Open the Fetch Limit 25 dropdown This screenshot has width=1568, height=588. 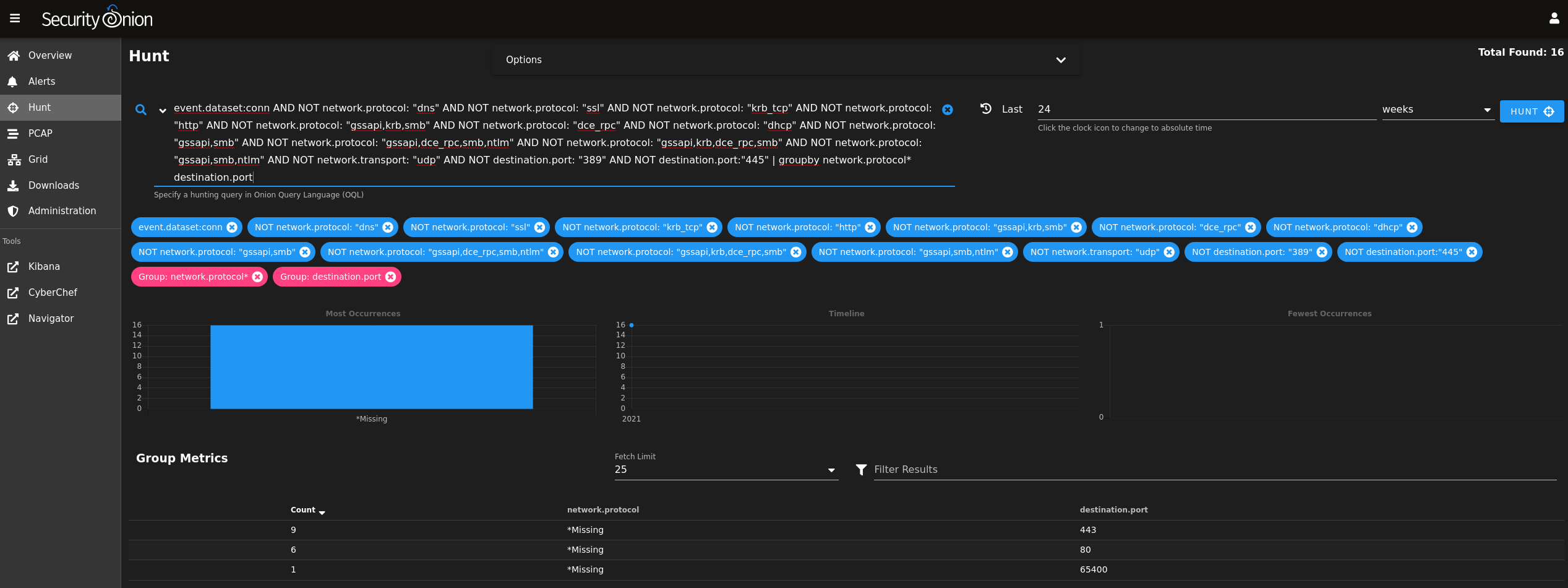[x=726, y=470]
